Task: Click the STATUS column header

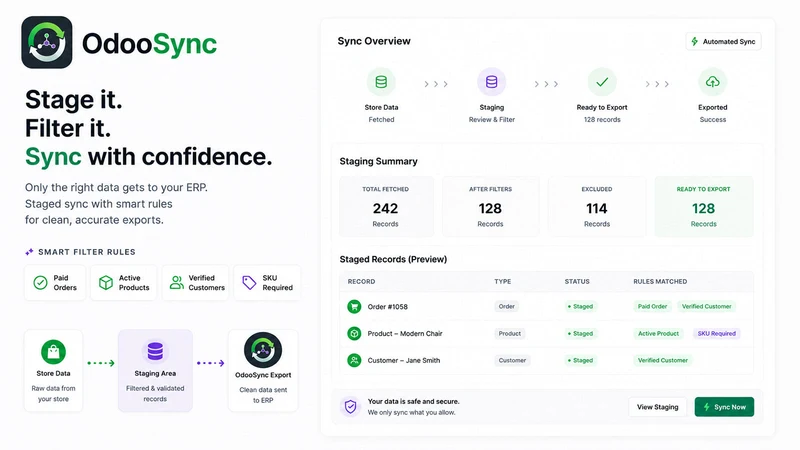Action: pyautogui.click(x=577, y=282)
